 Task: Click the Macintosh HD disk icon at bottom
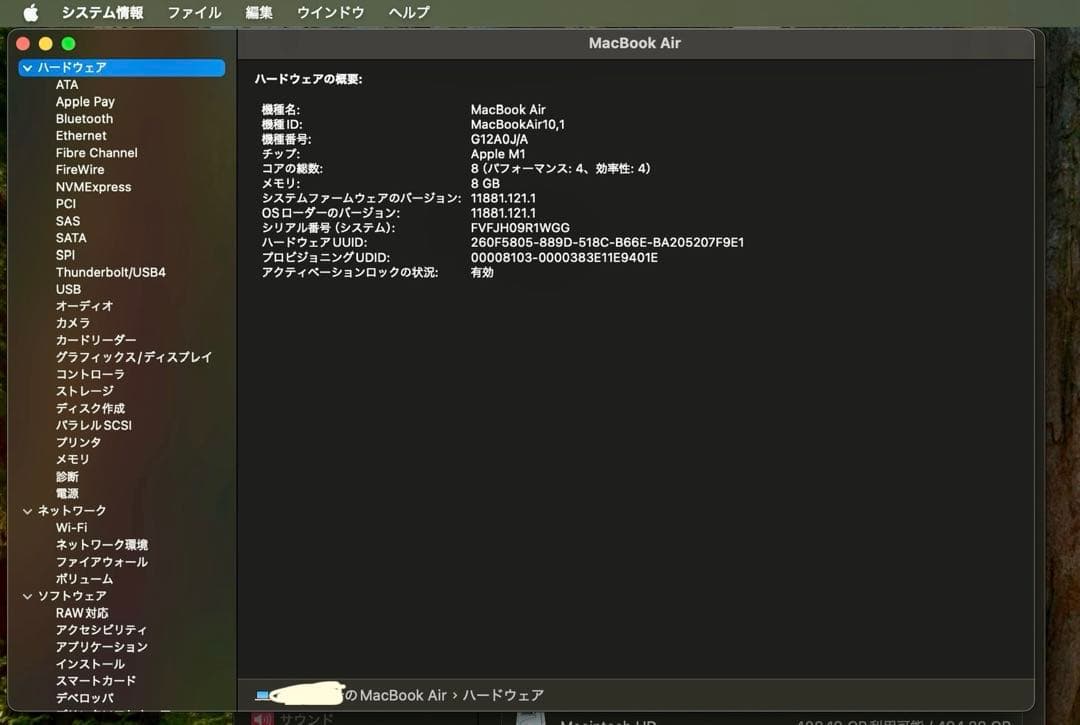click(x=530, y=718)
